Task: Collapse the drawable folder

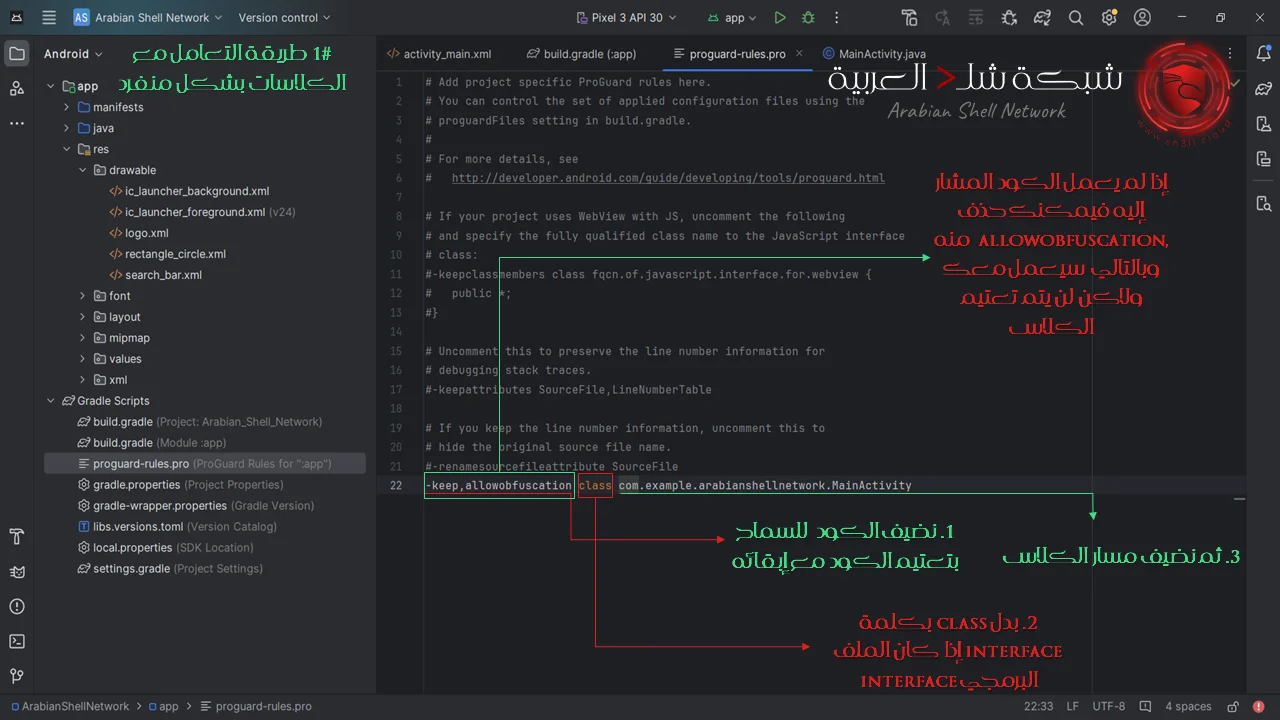Action: point(83,170)
